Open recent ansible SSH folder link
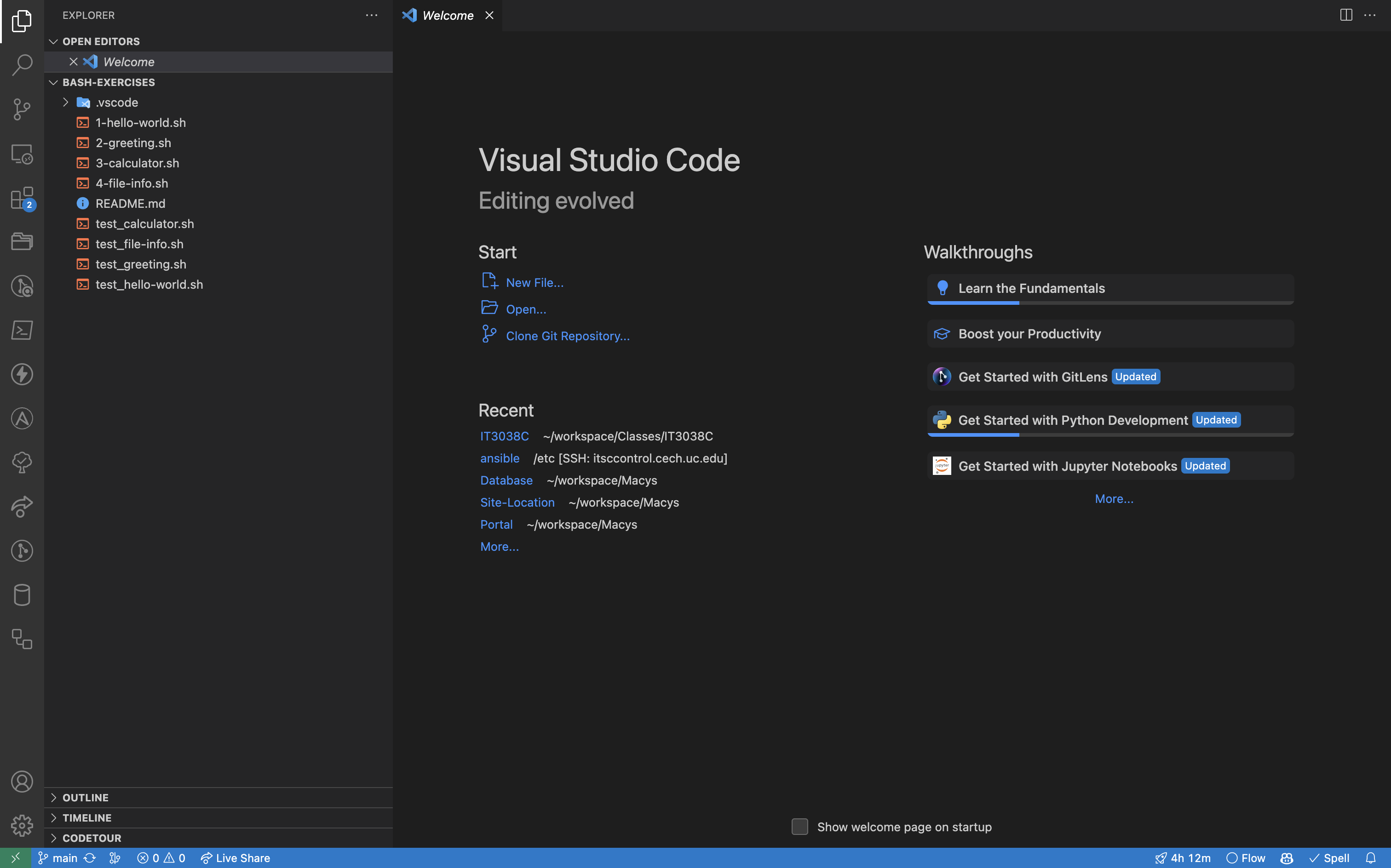 [500, 458]
